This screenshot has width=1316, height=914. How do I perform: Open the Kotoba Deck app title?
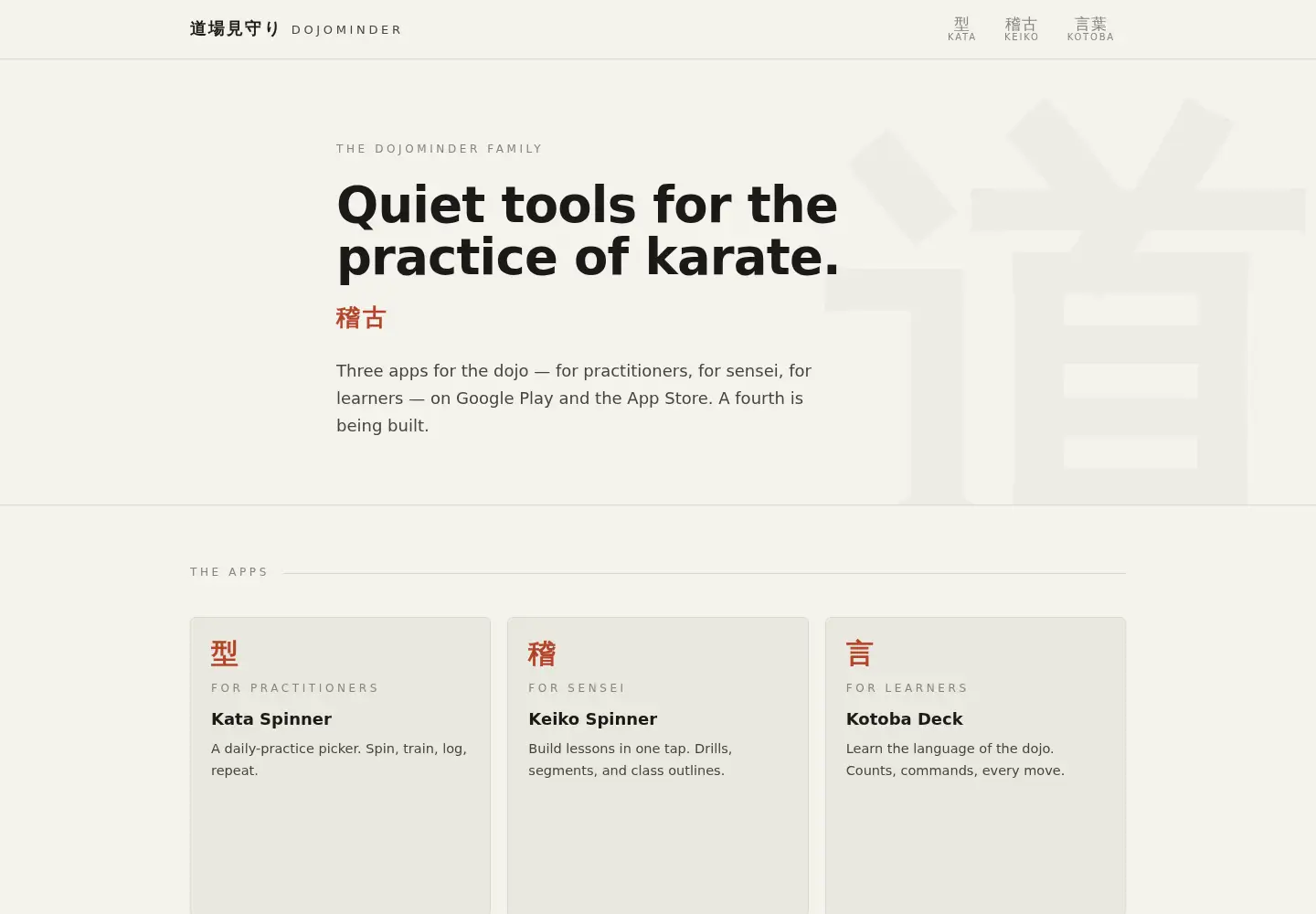pyautogui.click(x=905, y=719)
